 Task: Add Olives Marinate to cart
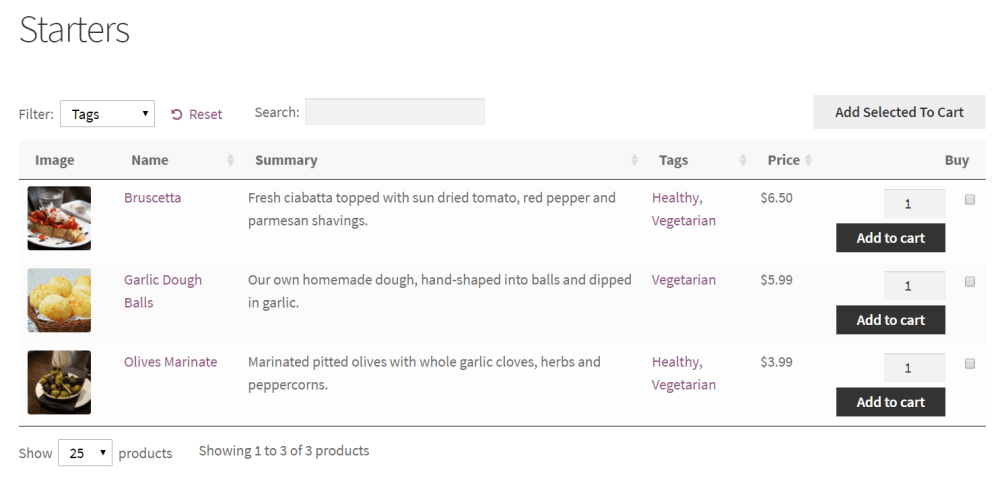click(890, 402)
